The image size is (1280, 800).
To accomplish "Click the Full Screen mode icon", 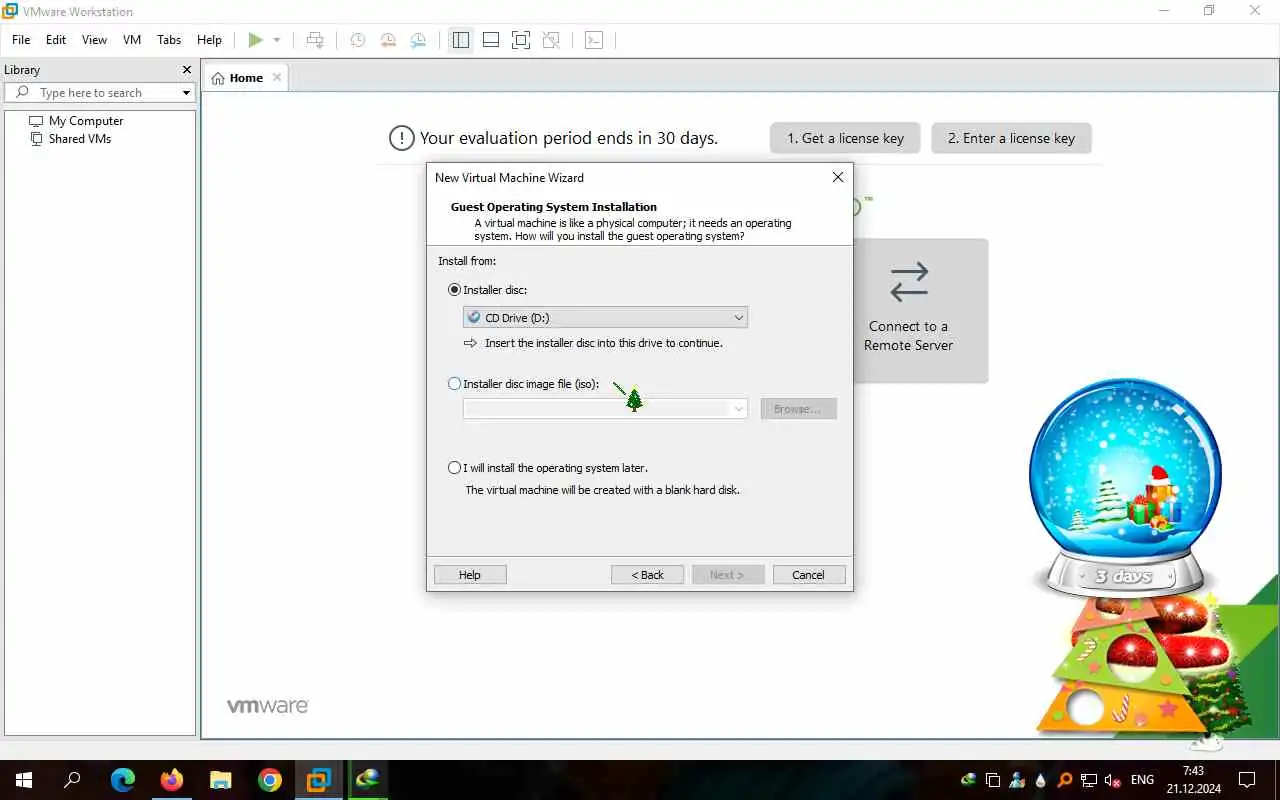I will [x=520, y=40].
